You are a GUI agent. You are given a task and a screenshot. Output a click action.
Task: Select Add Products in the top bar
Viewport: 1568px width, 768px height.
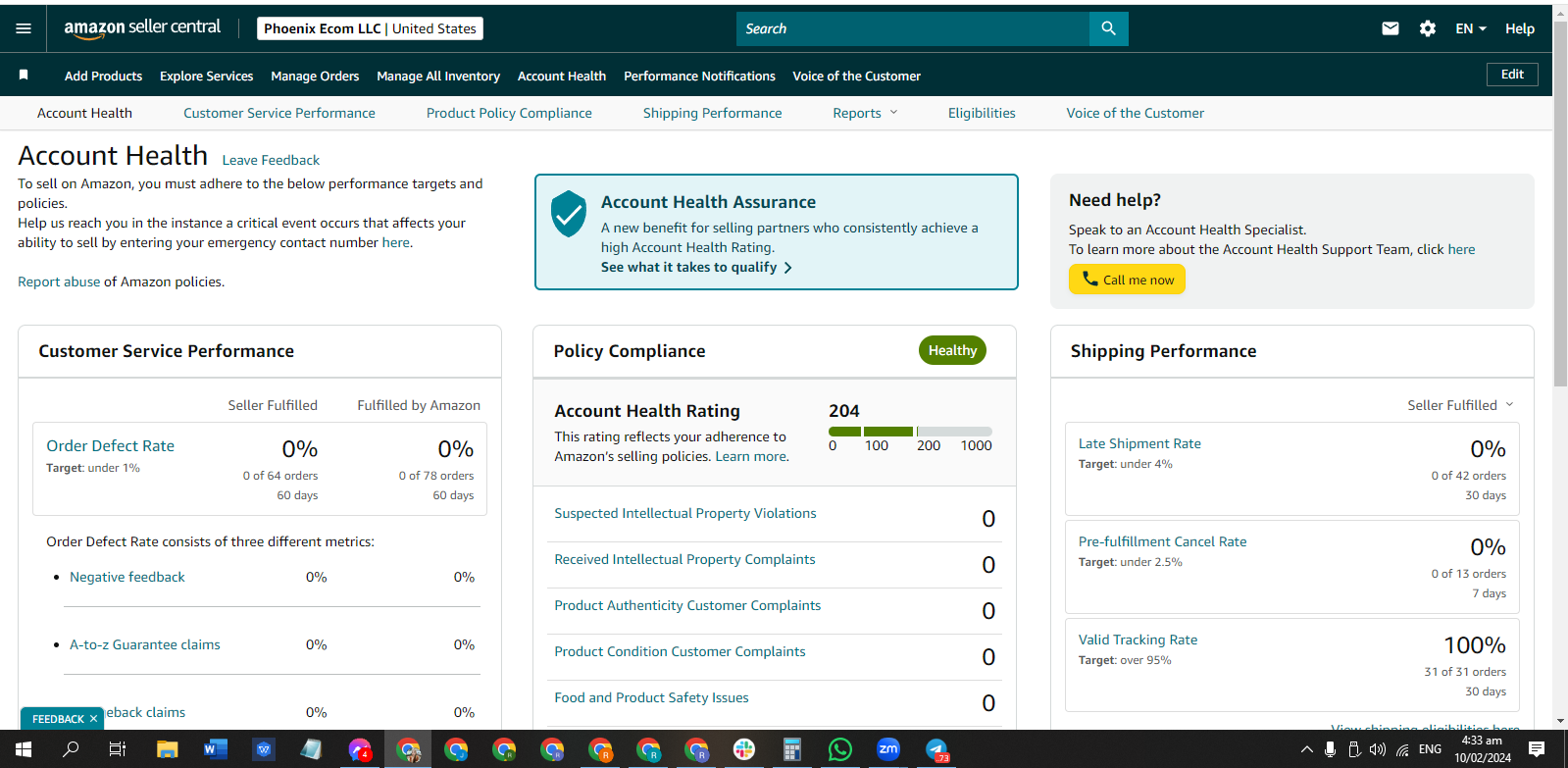pyautogui.click(x=103, y=76)
